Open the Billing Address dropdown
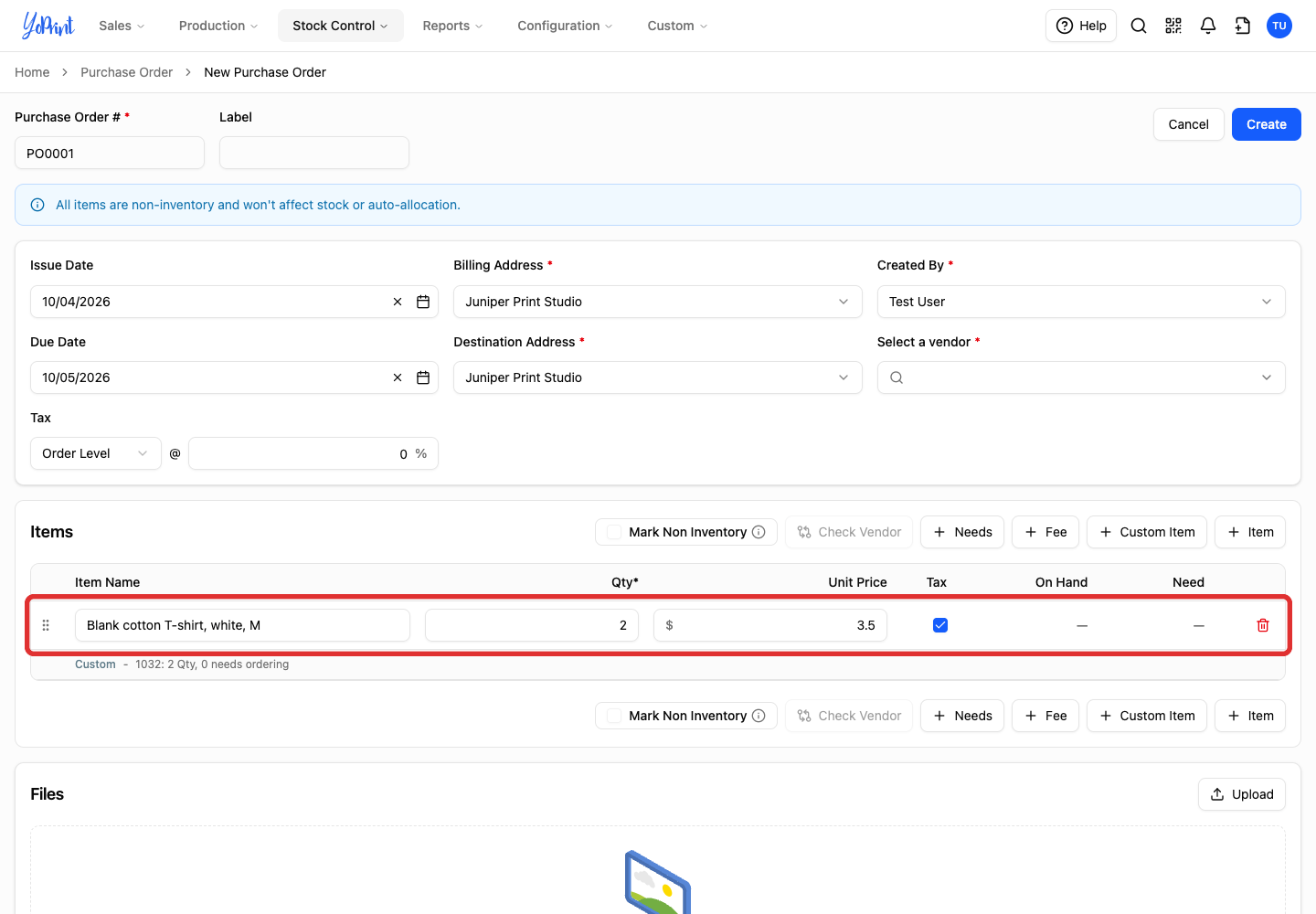This screenshot has width=1316, height=914. click(x=658, y=302)
